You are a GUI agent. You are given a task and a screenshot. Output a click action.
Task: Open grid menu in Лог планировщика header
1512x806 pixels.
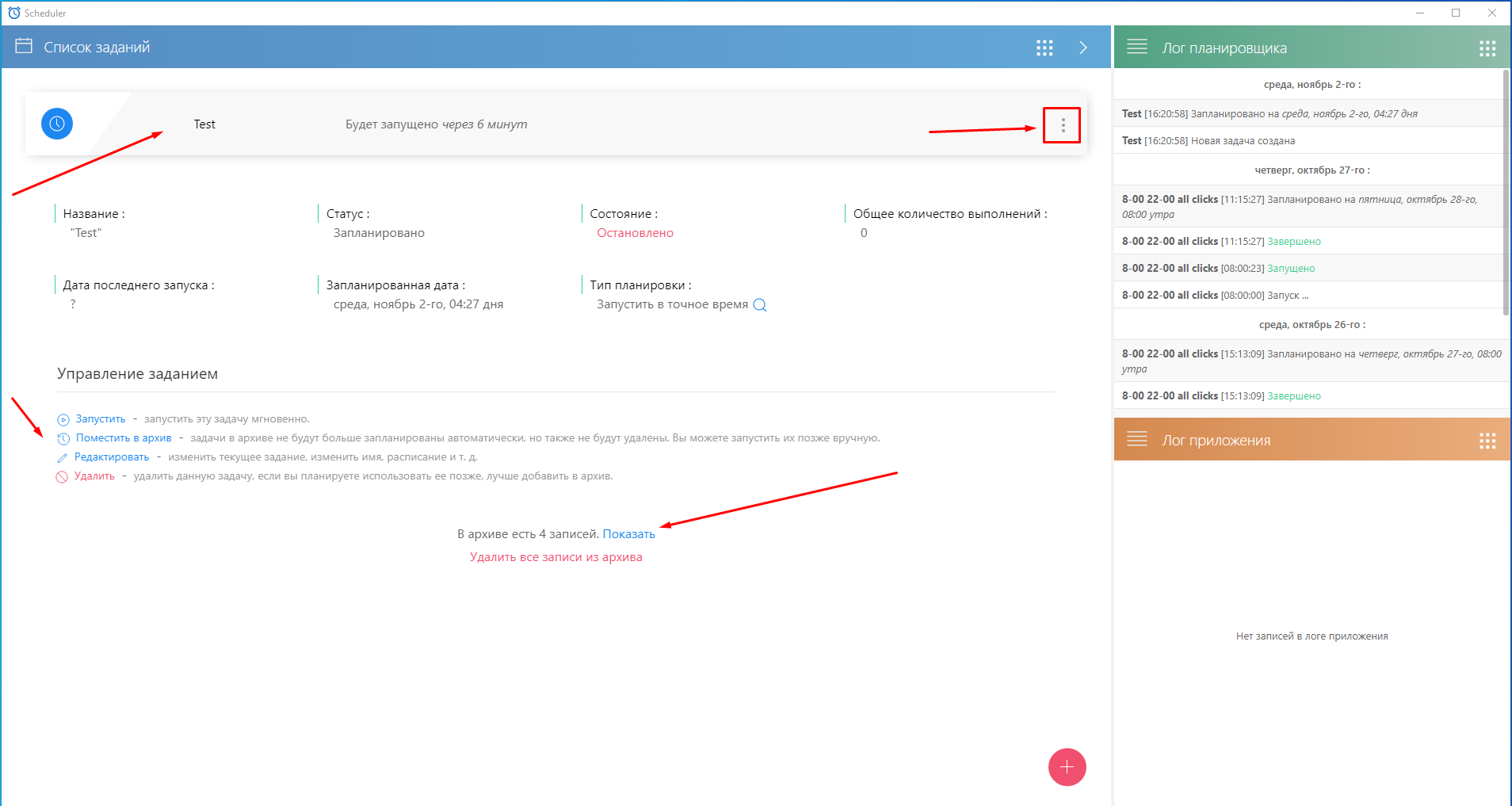click(x=1487, y=48)
